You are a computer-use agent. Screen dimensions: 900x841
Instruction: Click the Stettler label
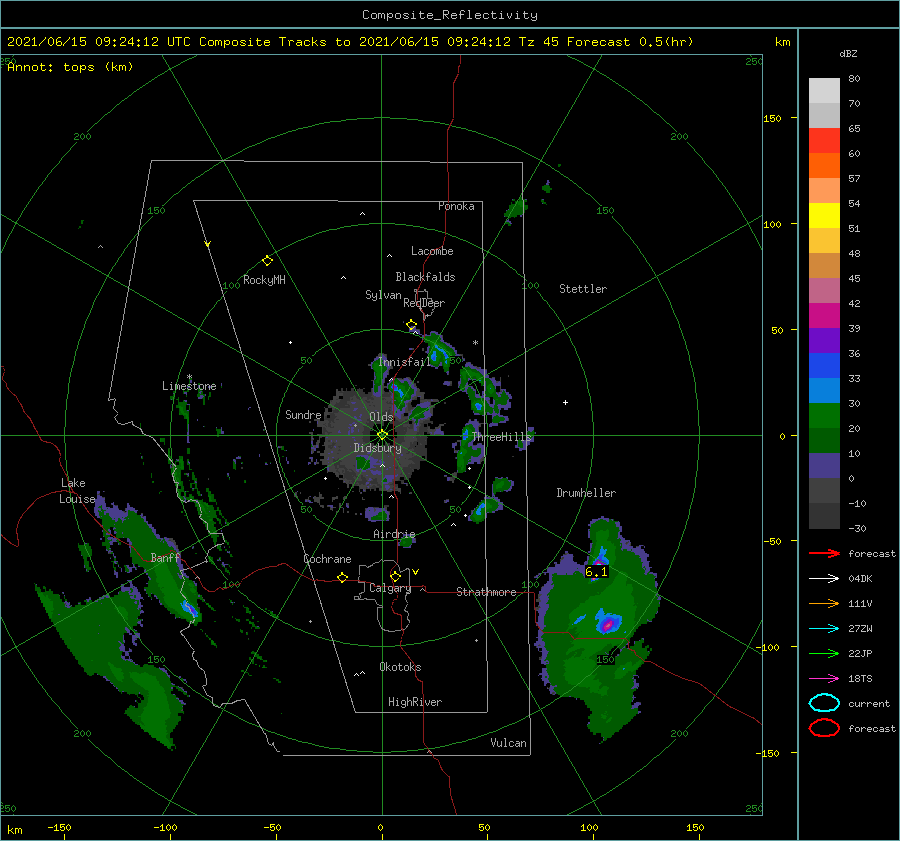(x=583, y=289)
